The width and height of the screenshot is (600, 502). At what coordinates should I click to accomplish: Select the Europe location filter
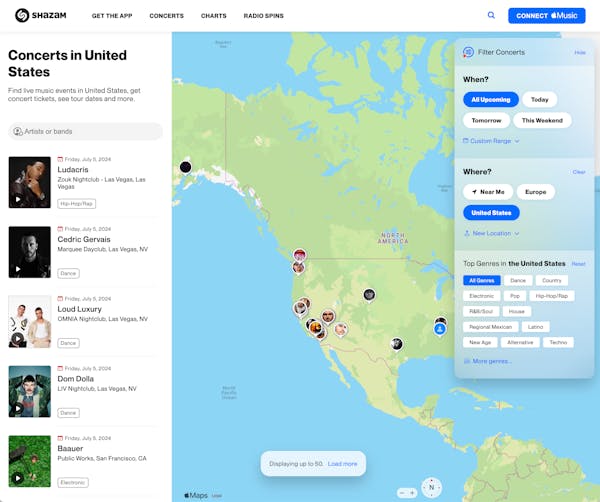tap(536, 192)
